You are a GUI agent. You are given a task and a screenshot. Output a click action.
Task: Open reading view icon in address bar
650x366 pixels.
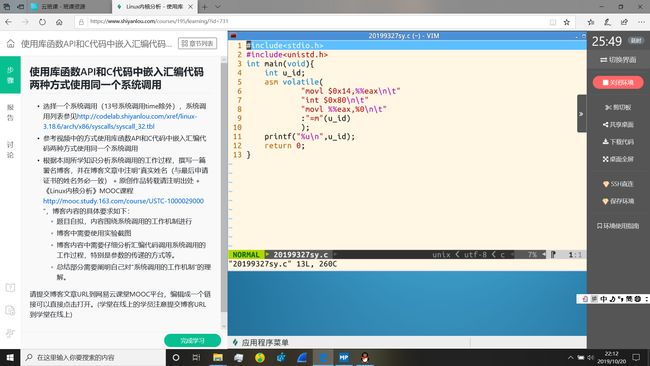pos(553,22)
